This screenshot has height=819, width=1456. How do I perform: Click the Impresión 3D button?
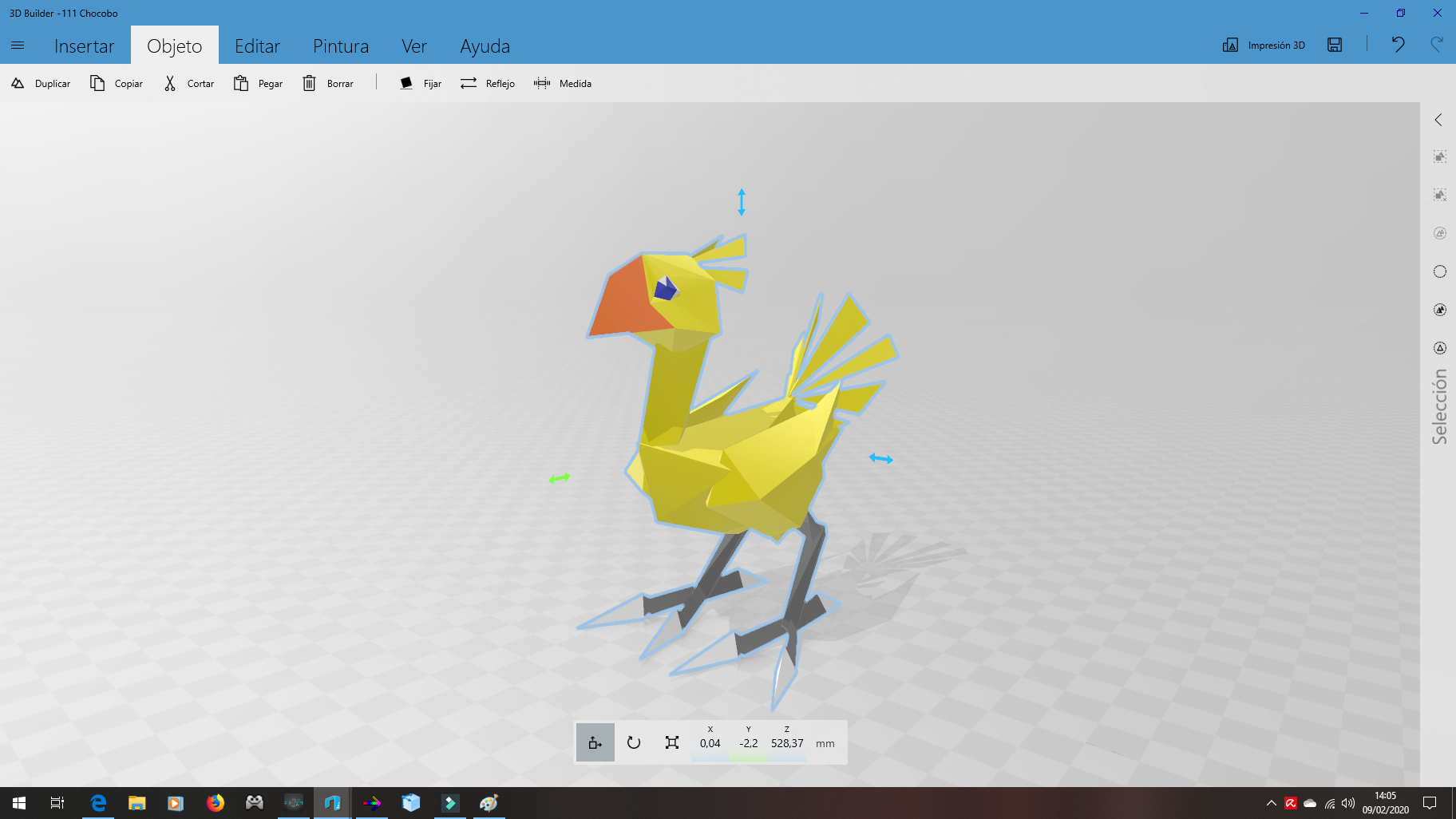(1264, 45)
